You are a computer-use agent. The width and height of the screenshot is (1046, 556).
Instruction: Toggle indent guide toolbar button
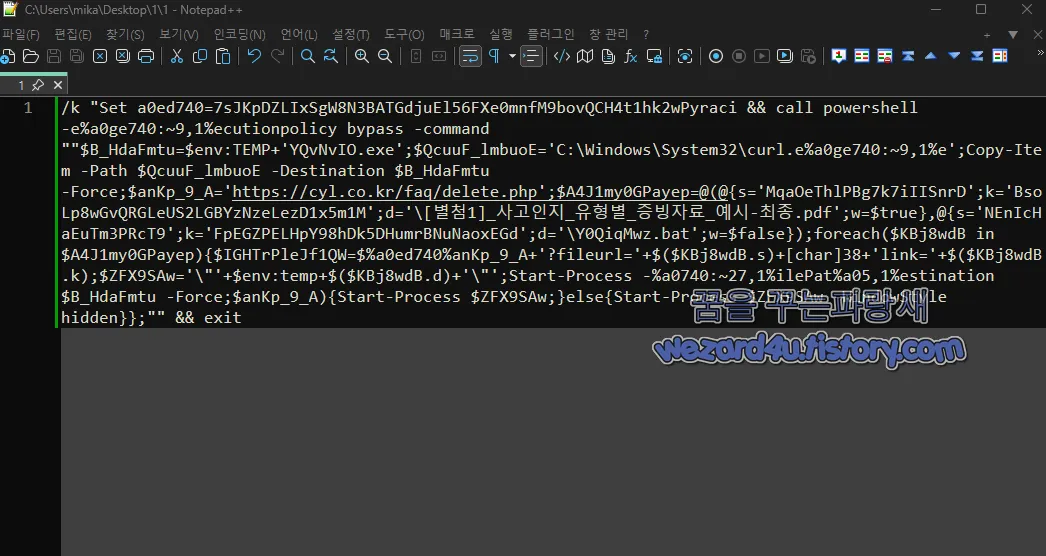coord(531,56)
